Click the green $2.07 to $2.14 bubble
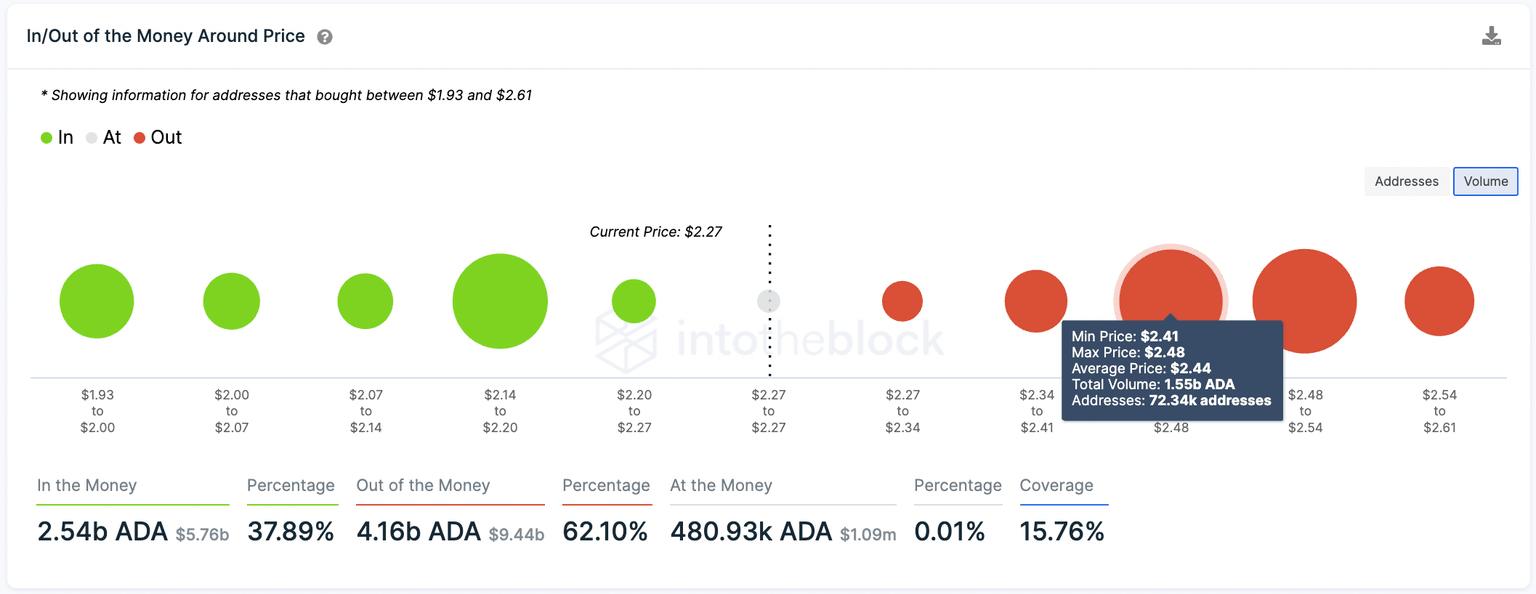This screenshot has width=1536, height=594. click(x=365, y=301)
